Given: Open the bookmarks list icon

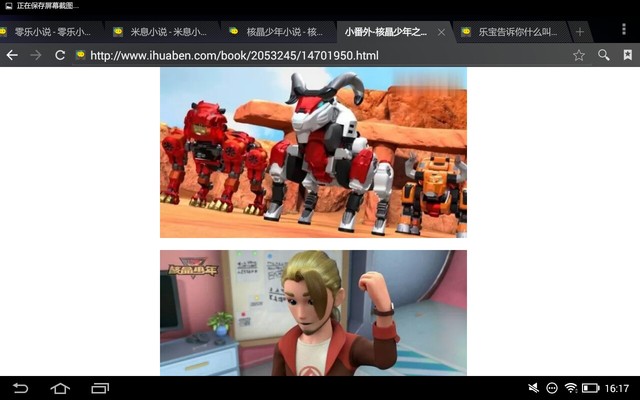Looking at the screenshot, I should pos(628,55).
